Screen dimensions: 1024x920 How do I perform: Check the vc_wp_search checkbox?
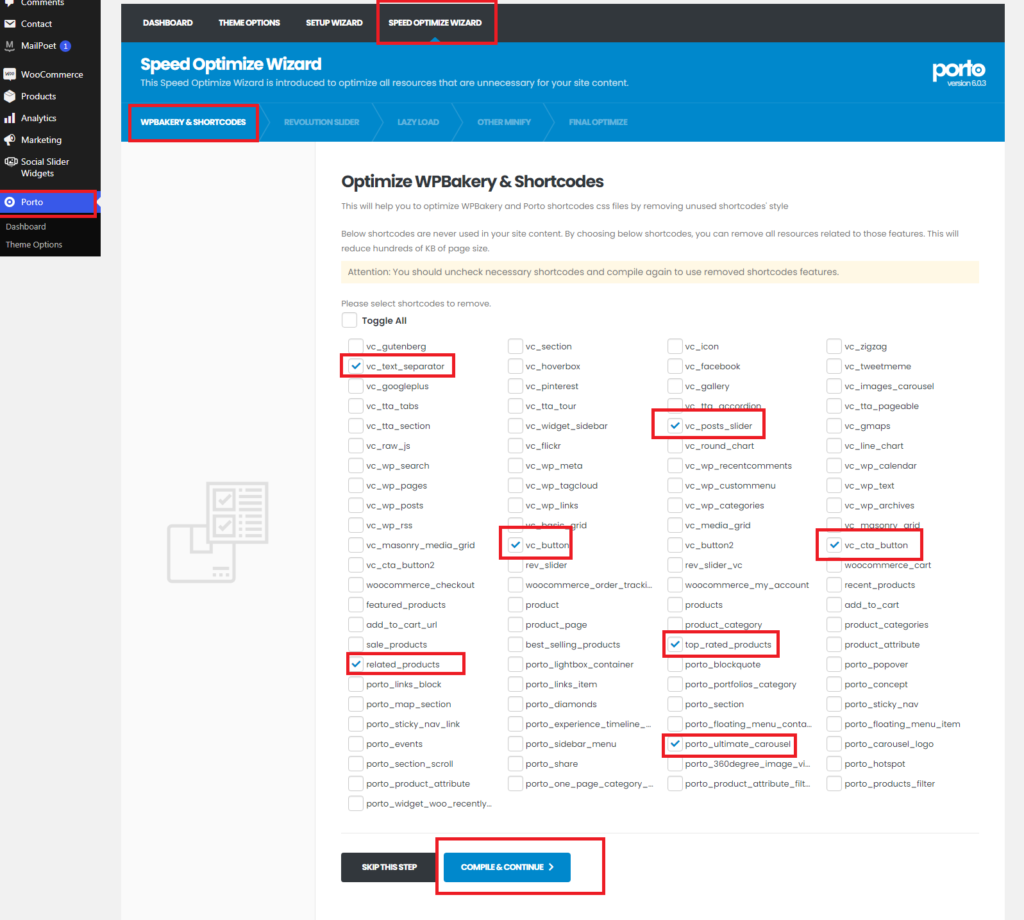355,466
